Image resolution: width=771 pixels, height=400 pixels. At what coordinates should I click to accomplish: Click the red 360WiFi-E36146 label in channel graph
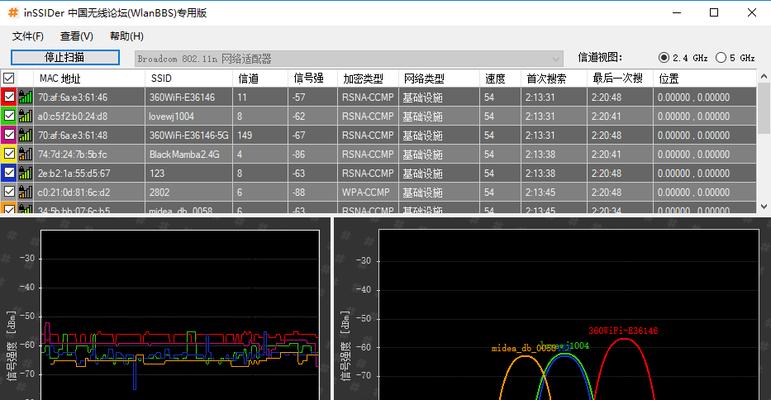point(623,331)
